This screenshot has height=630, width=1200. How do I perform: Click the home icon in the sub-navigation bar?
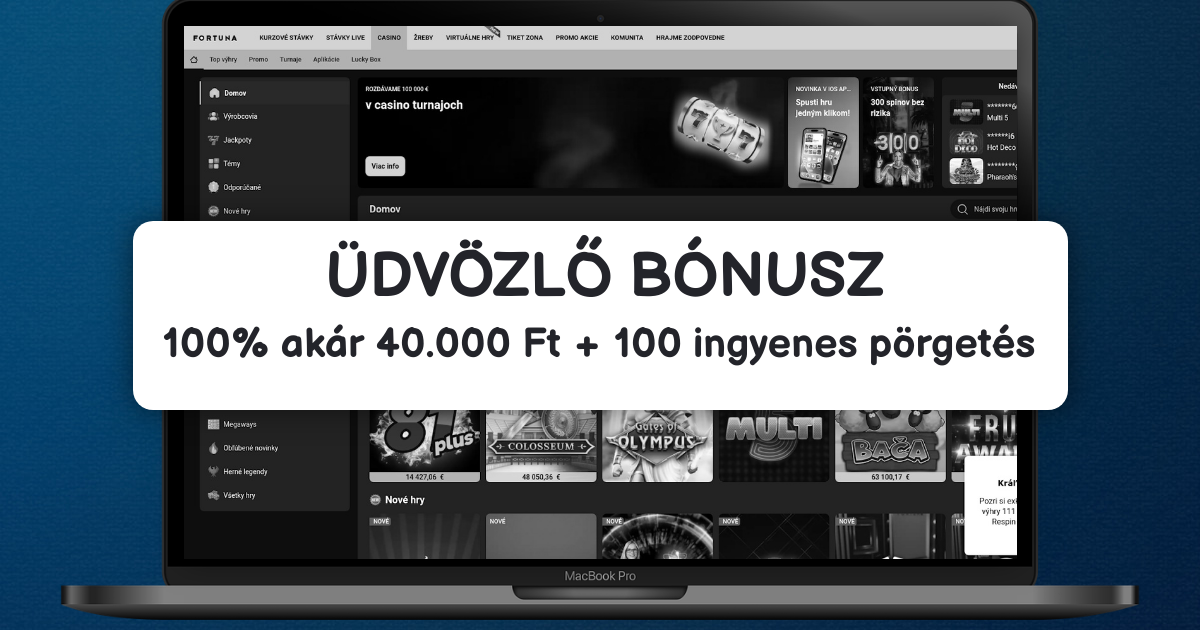[x=194, y=60]
